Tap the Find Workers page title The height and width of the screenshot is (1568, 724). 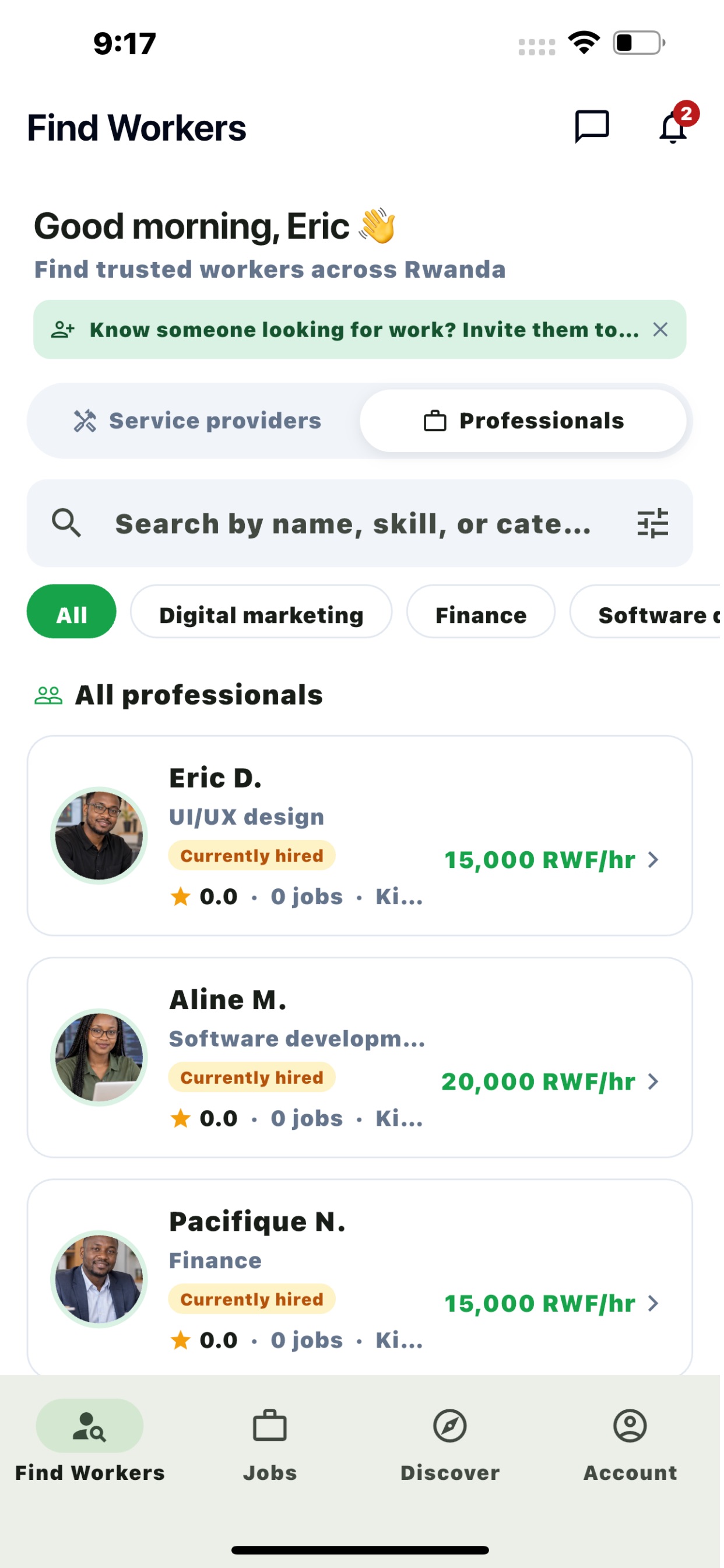coord(138,128)
